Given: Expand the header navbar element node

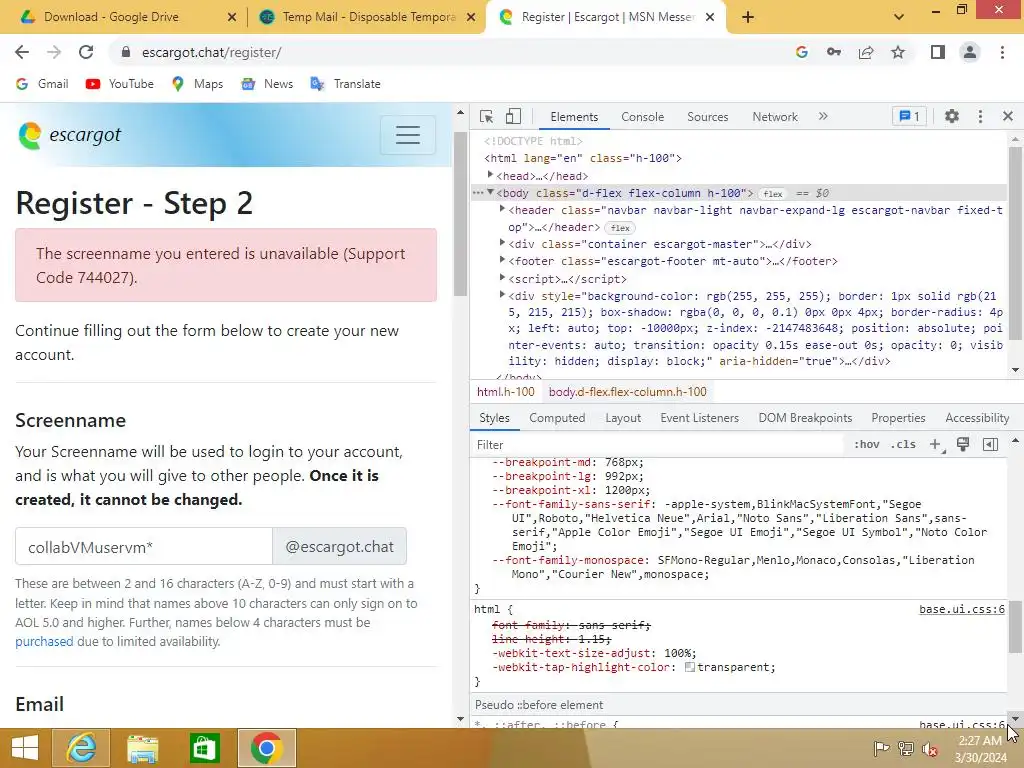Looking at the screenshot, I should click(502, 210).
